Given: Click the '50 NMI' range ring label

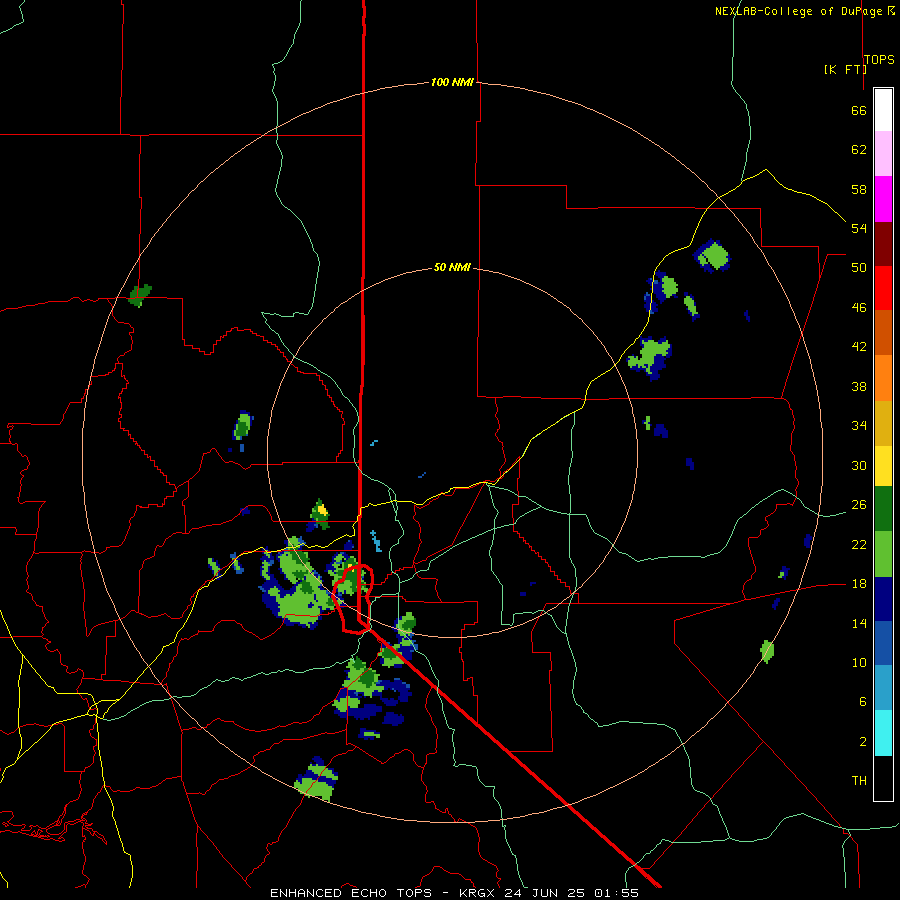Looking at the screenshot, I should pyautogui.click(x=452, y=267).
